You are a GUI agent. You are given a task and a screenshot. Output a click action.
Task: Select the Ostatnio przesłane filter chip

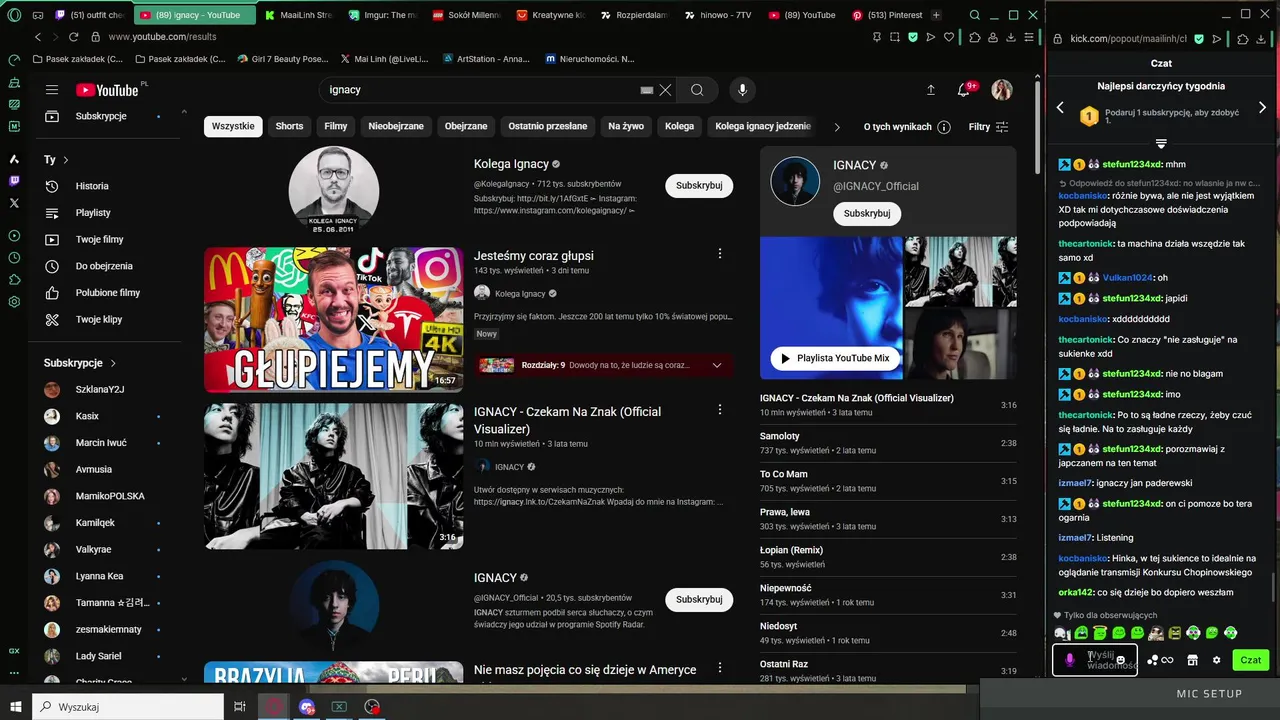click(548, 127)
